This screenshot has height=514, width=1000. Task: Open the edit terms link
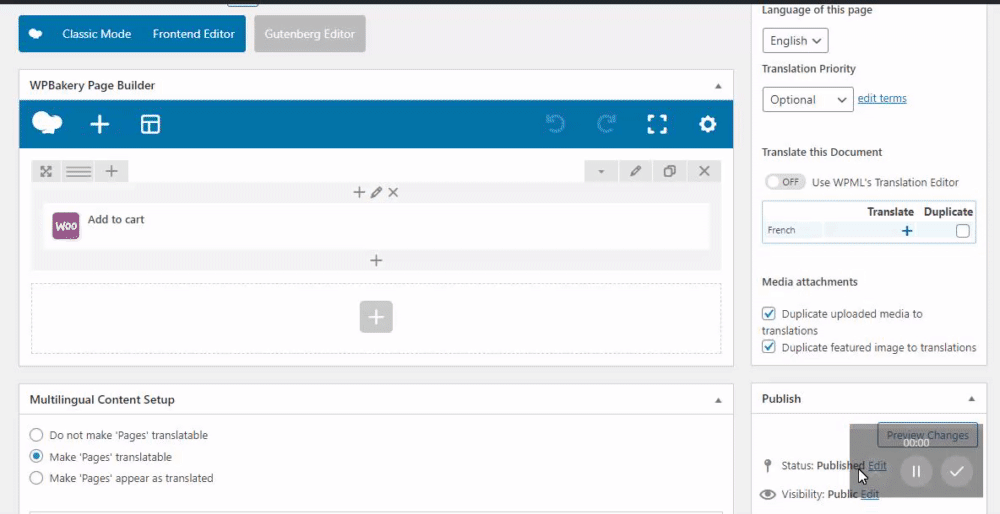[x=882, y=98]
